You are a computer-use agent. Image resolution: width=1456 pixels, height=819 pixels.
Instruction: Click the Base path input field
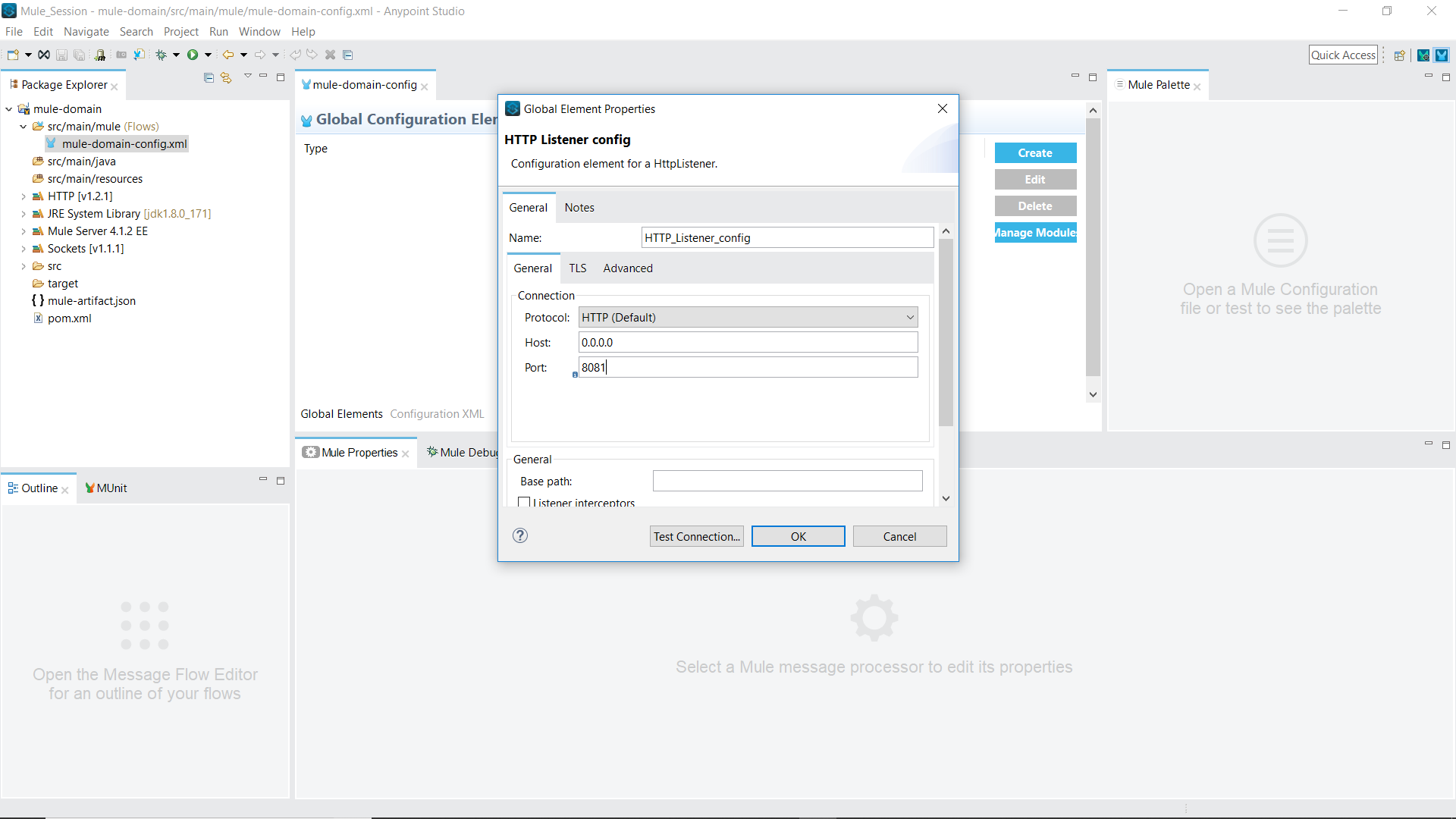click(x=787, y=481)
